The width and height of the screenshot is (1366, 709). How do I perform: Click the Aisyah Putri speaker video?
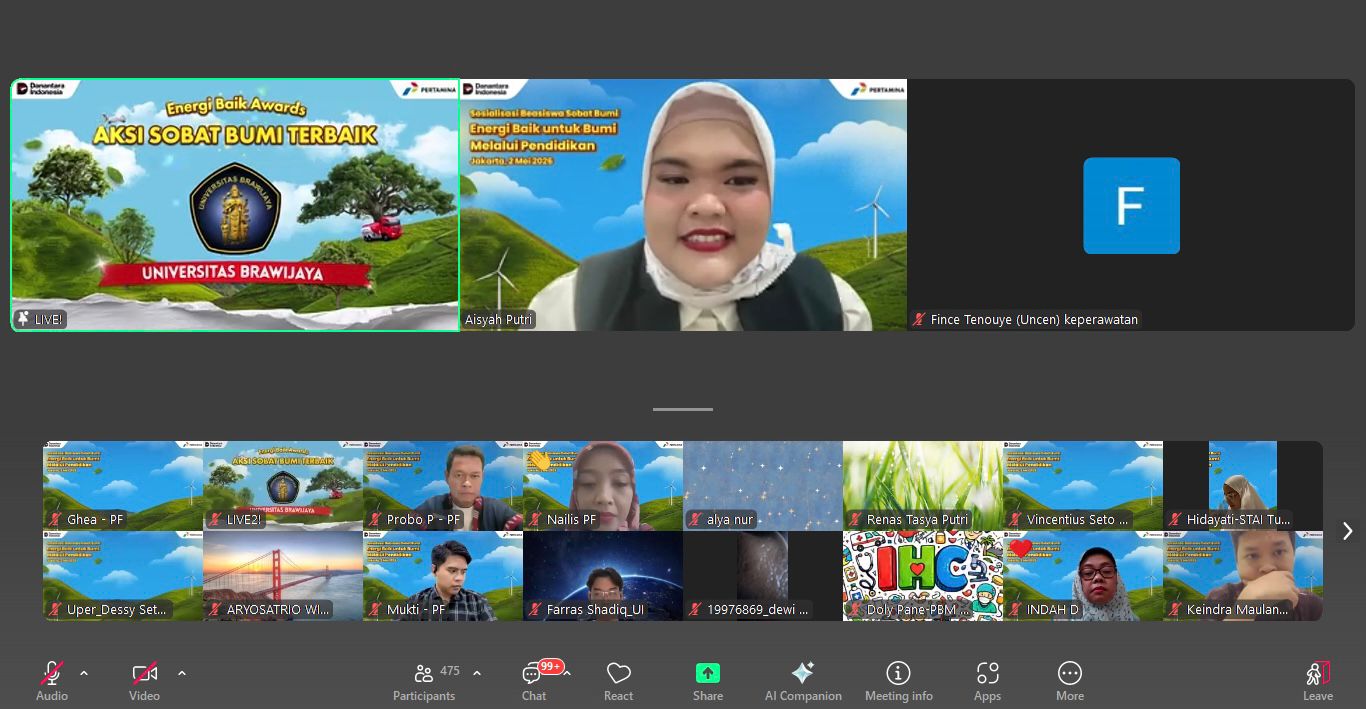pos(683,205)
